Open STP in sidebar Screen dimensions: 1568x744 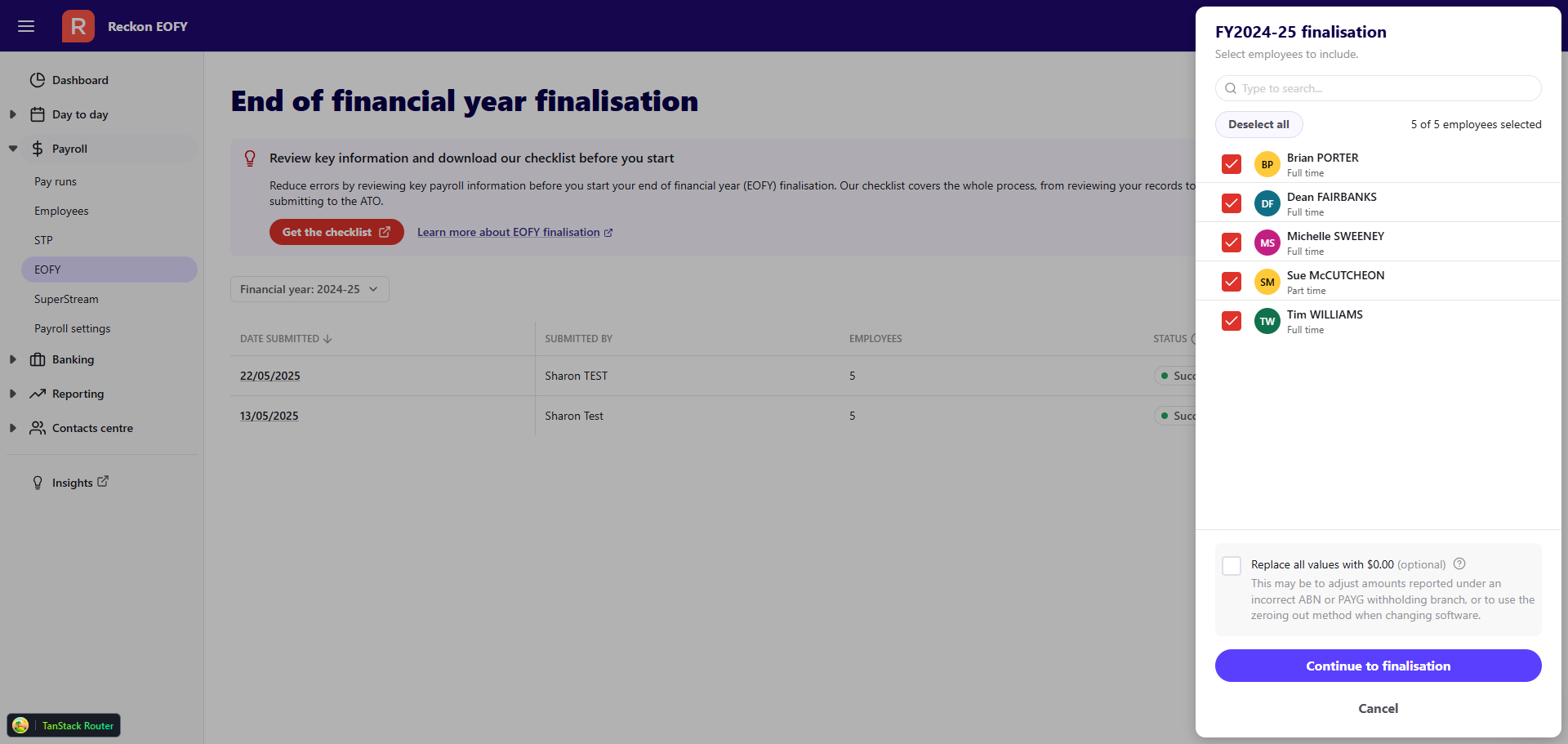43,240
